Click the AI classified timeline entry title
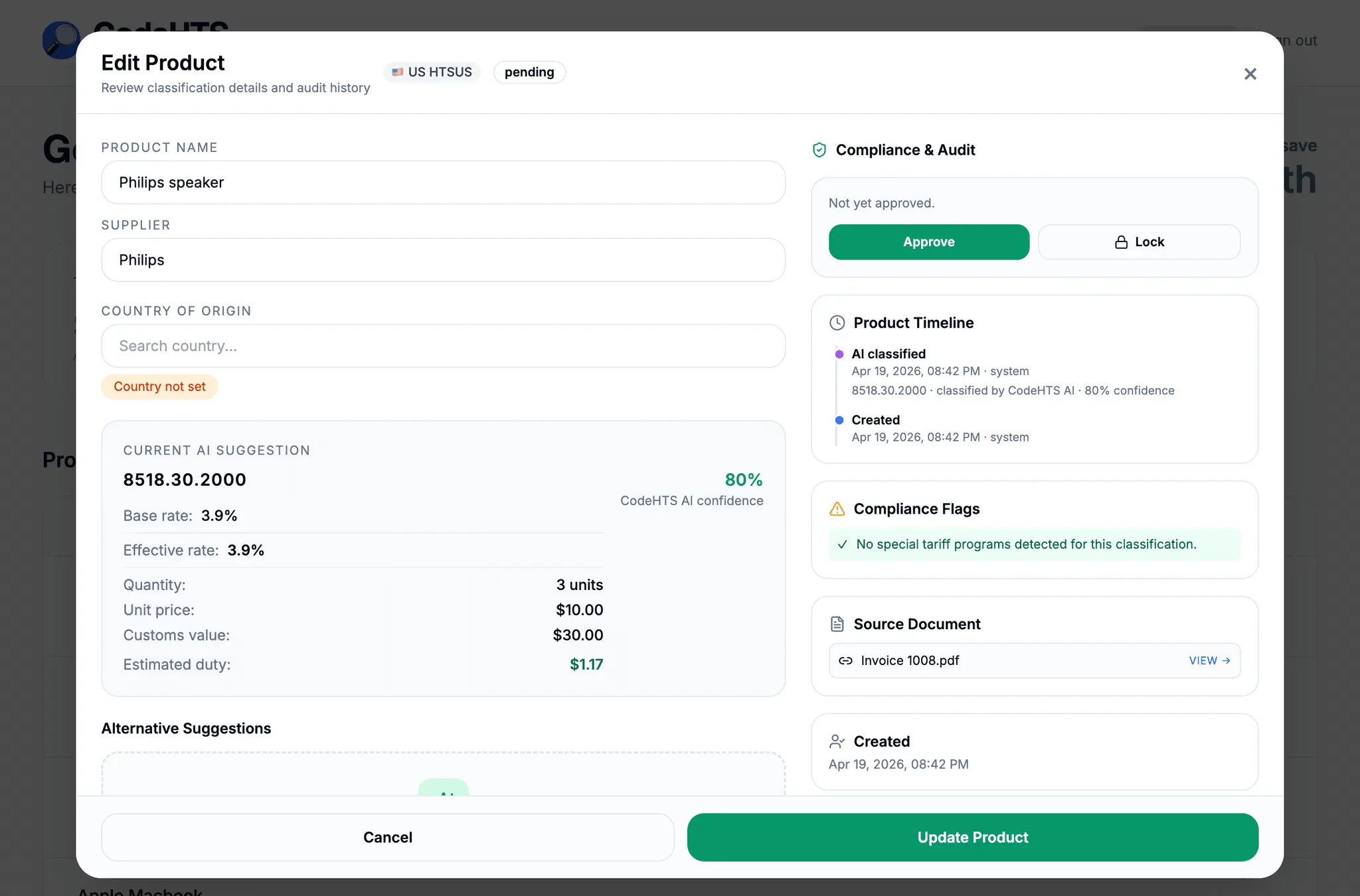The width and height of the screenshot is (1360, 896). 889,354
